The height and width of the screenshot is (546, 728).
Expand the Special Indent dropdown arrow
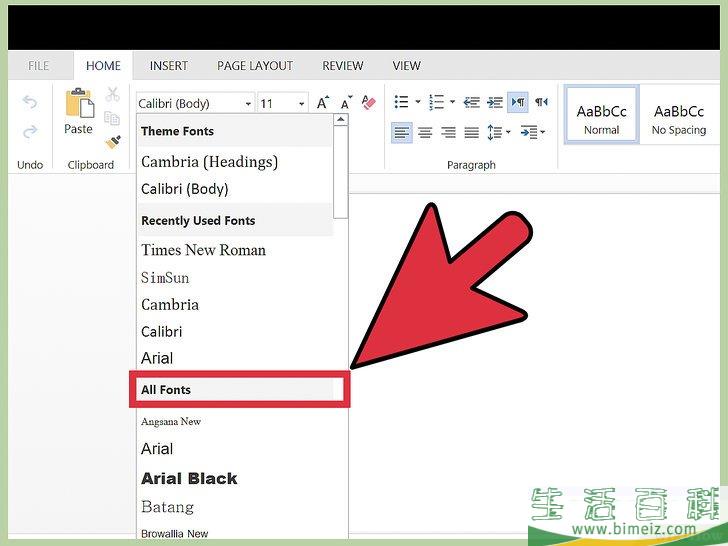click(x=543, y=132)
